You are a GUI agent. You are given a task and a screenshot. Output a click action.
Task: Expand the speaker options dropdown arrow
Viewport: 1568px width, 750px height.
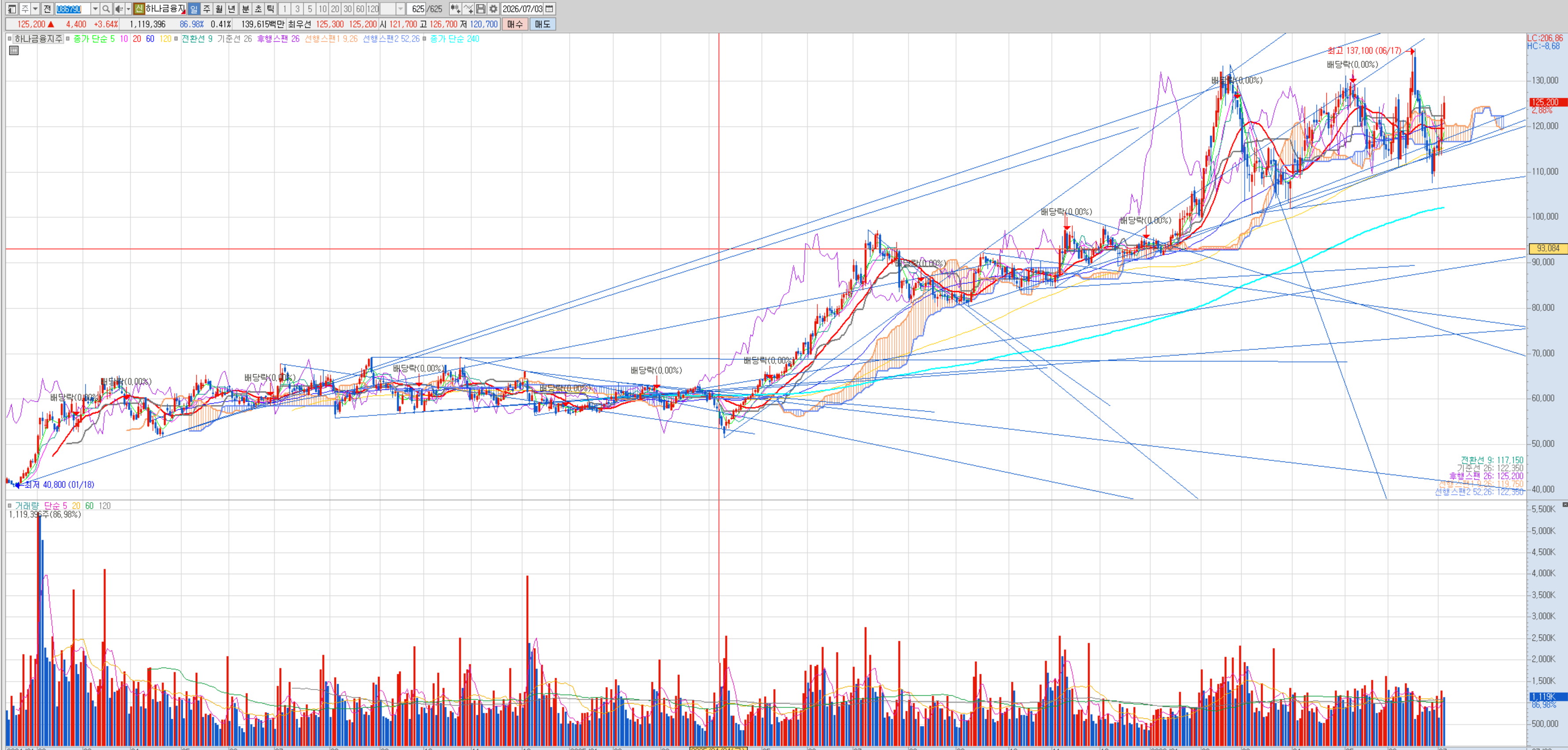tap(129, 9)
